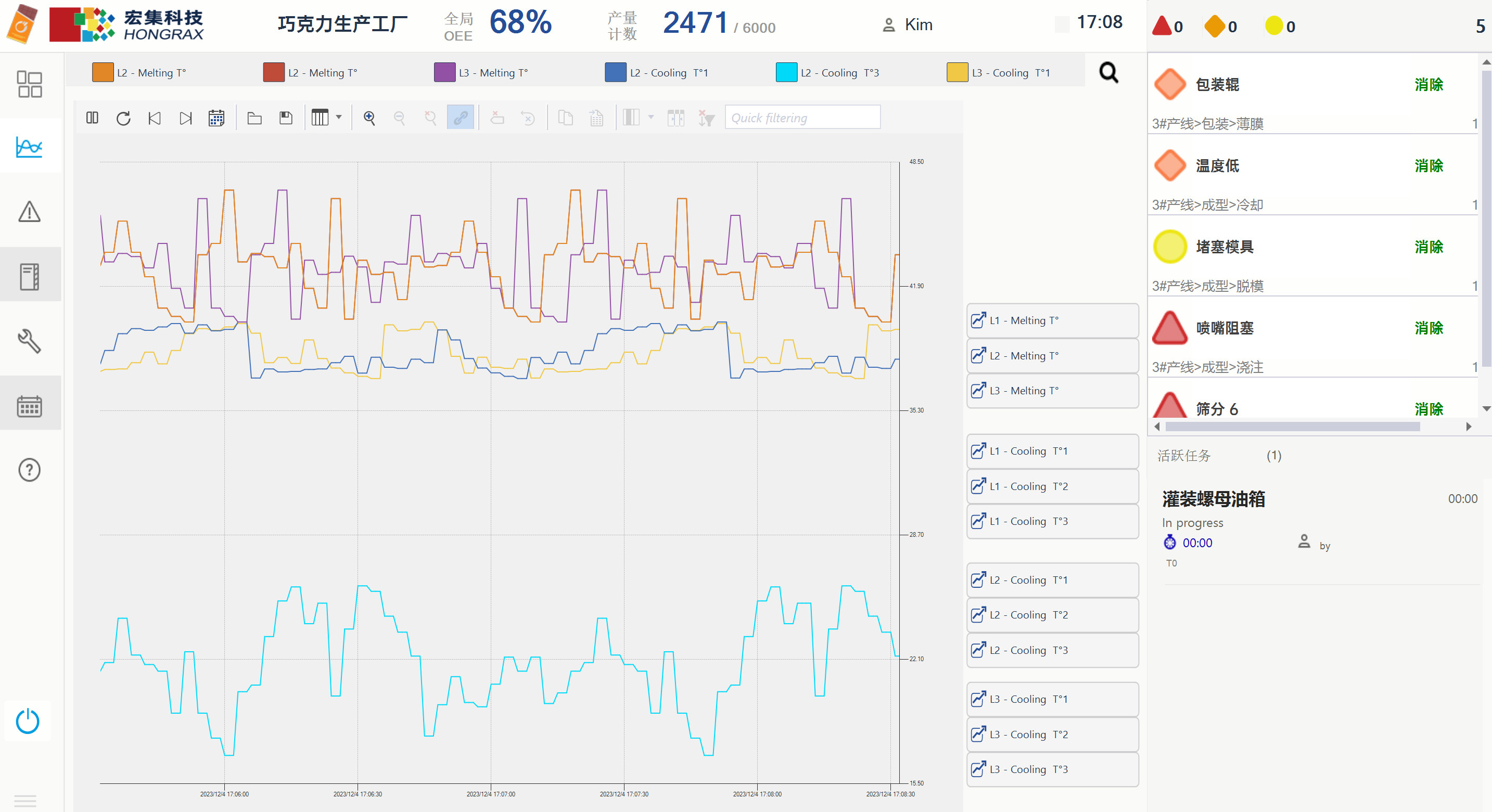Toggle the L2 - Melting T° series button
The image size is (1492, 812).
point(1052,356)
